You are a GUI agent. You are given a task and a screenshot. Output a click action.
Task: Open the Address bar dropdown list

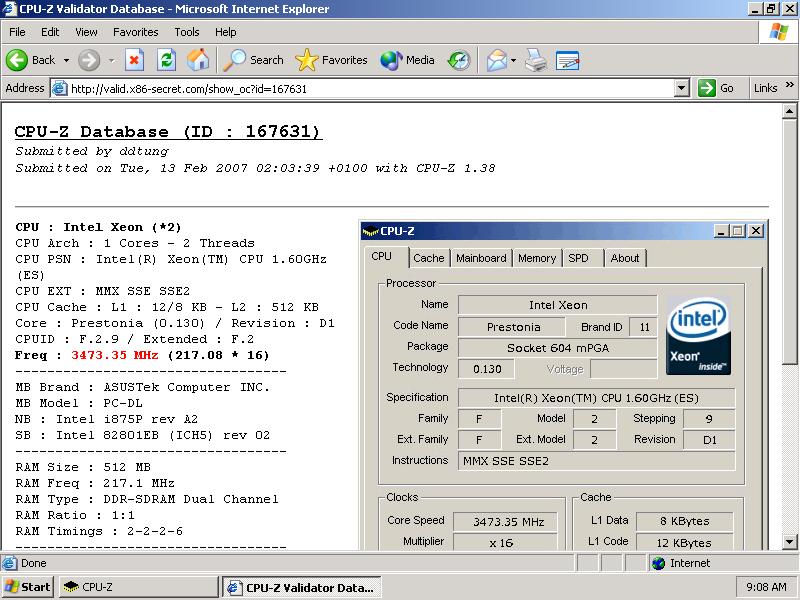682,88
